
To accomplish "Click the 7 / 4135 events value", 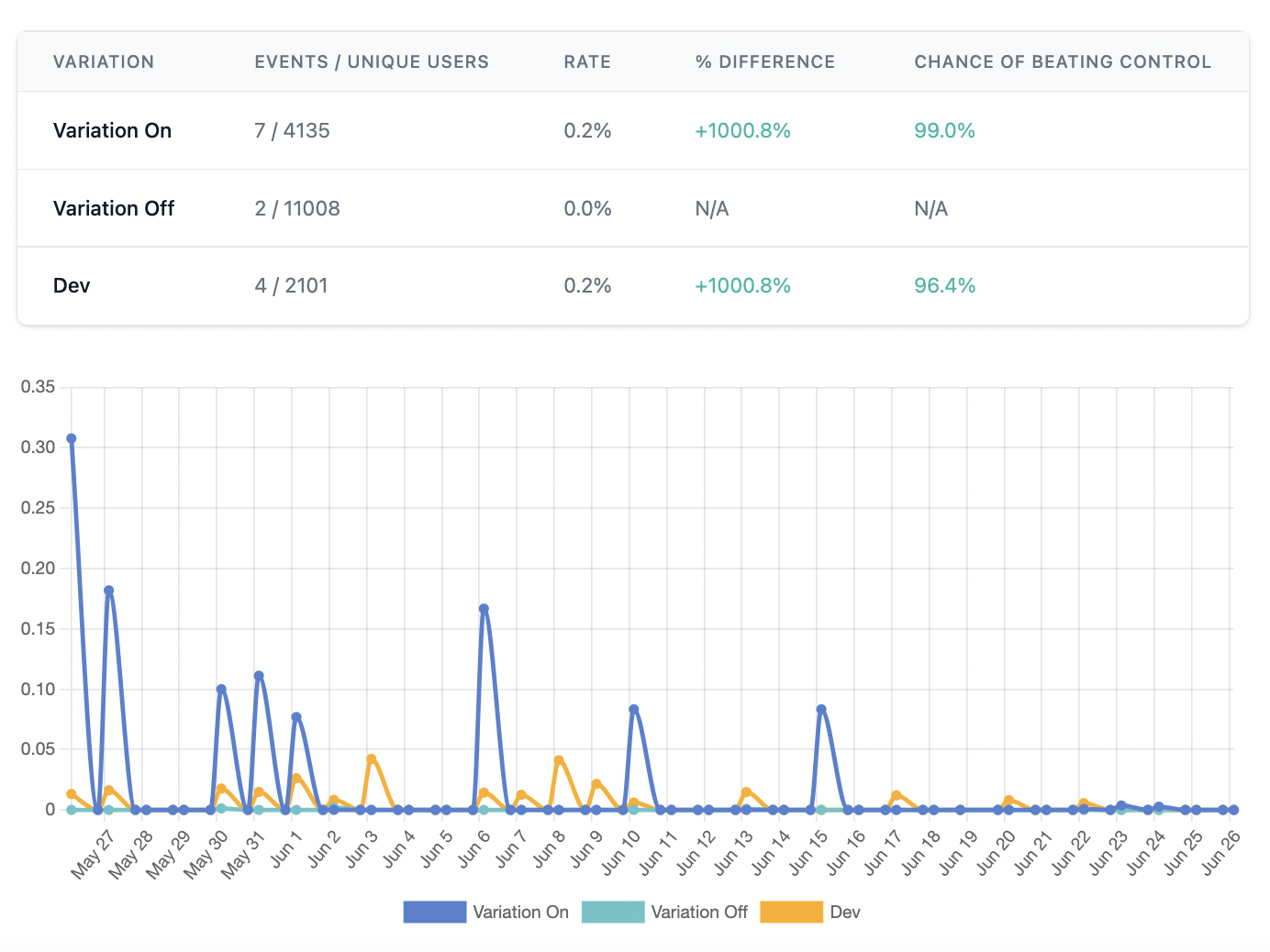I will coord(292,130).
